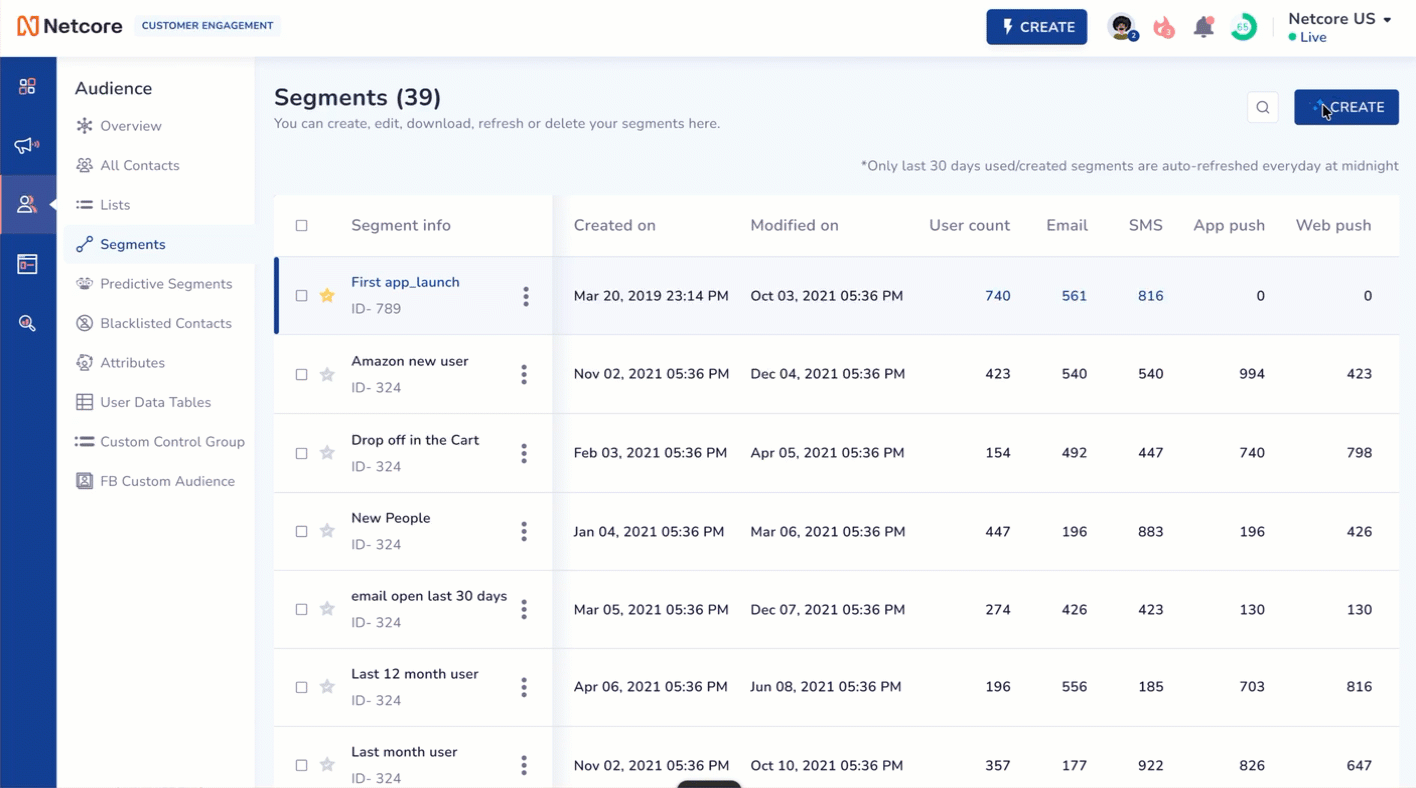
Task: Check the select-all segments checkbox
Action: 302,225
